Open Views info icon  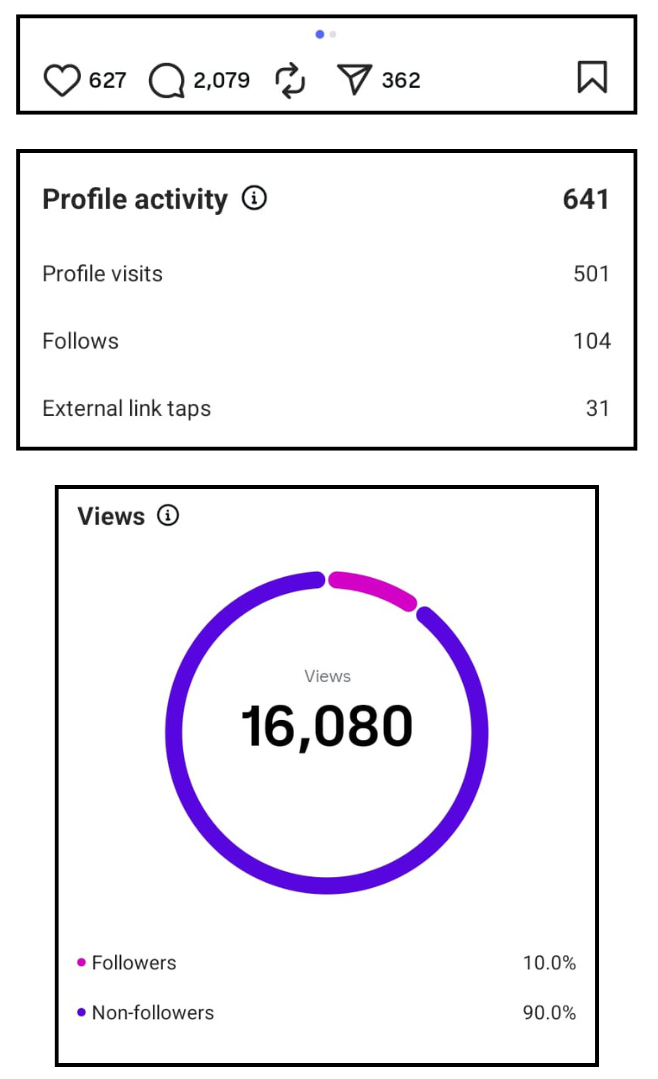(168, 516)
